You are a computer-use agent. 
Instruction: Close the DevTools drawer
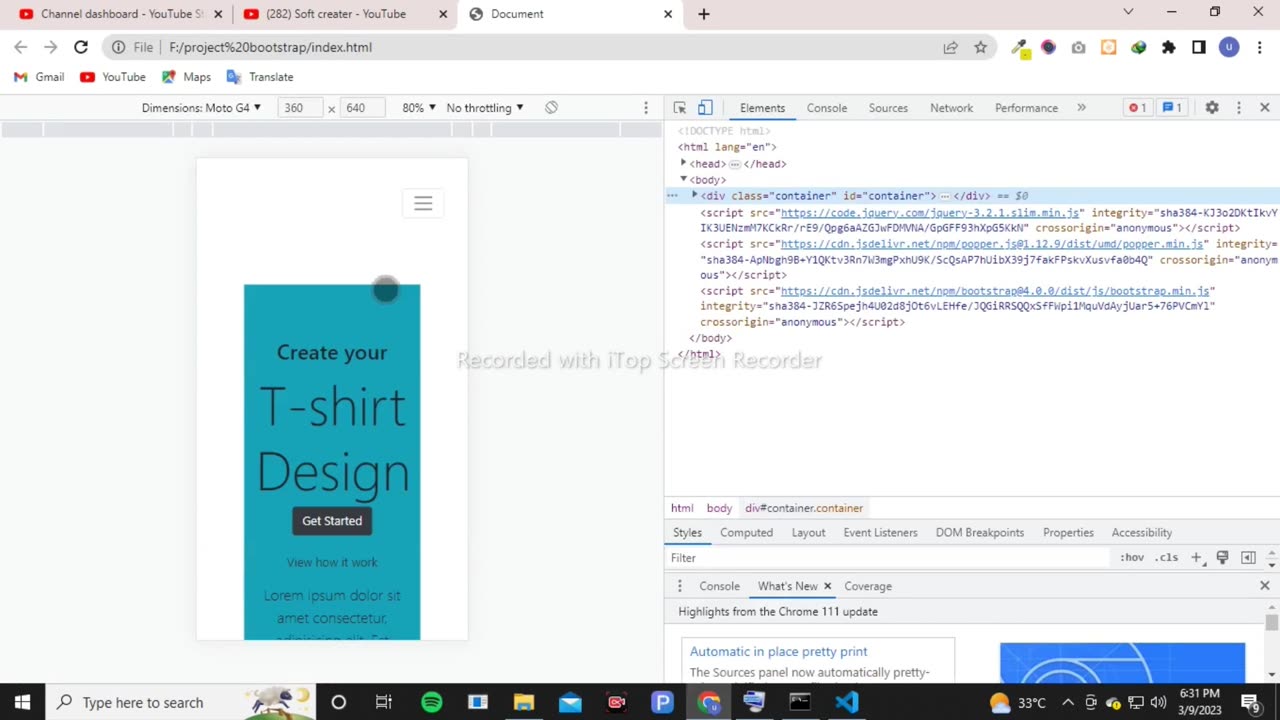tap(1264, 586)
